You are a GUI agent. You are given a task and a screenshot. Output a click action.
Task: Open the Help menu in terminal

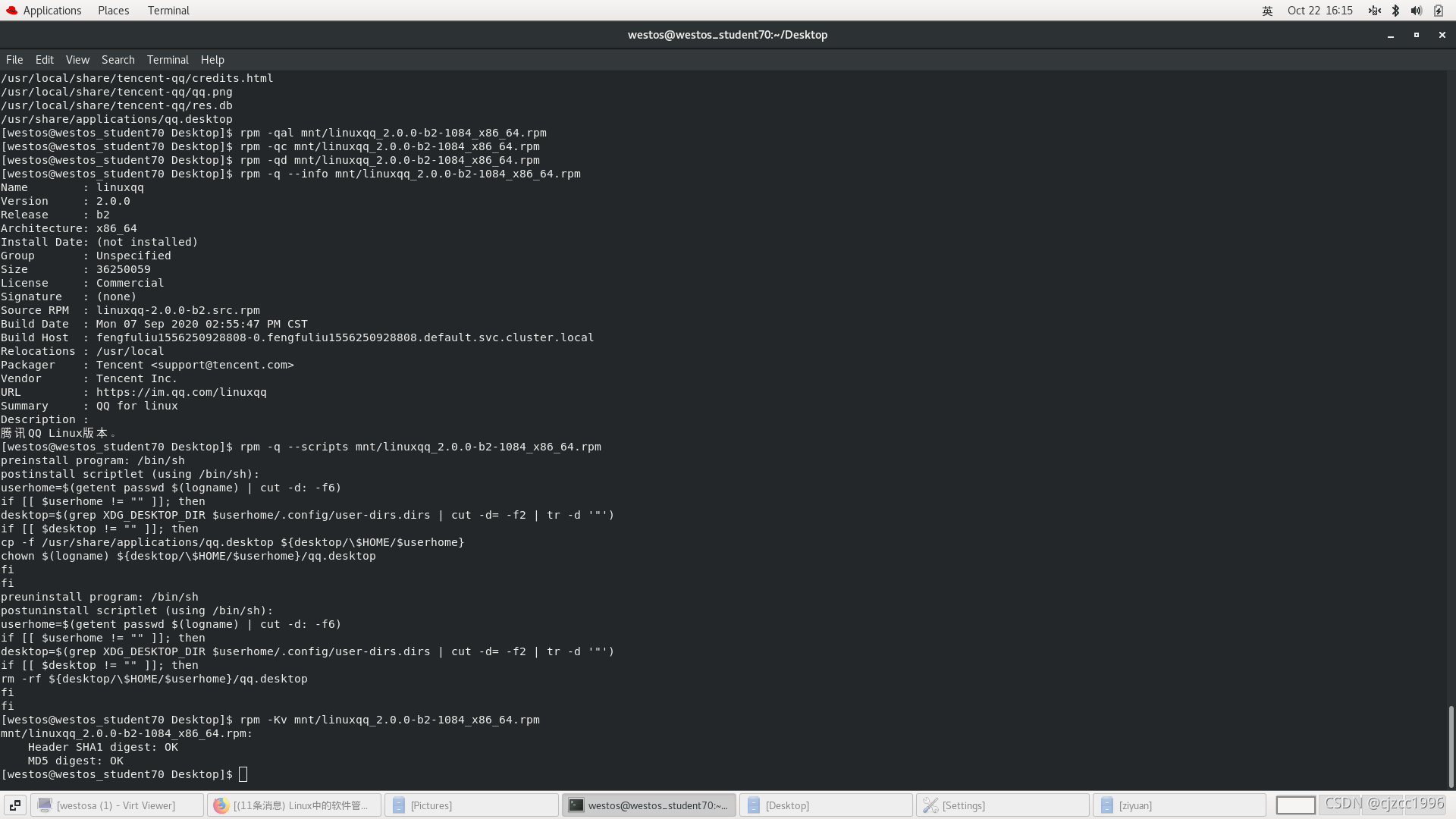tap(212, 60)
